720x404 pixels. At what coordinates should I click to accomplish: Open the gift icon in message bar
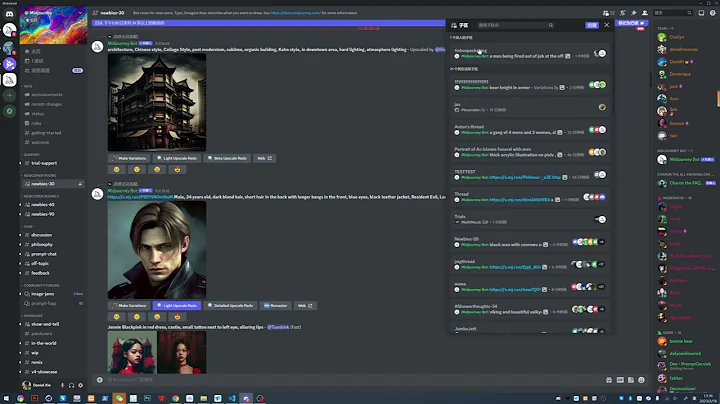pos(609,380)
